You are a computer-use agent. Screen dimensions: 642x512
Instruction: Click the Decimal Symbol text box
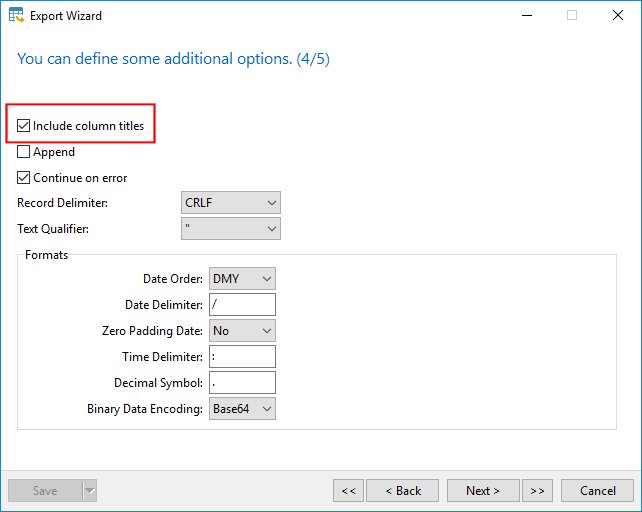[x=242, y=383]
